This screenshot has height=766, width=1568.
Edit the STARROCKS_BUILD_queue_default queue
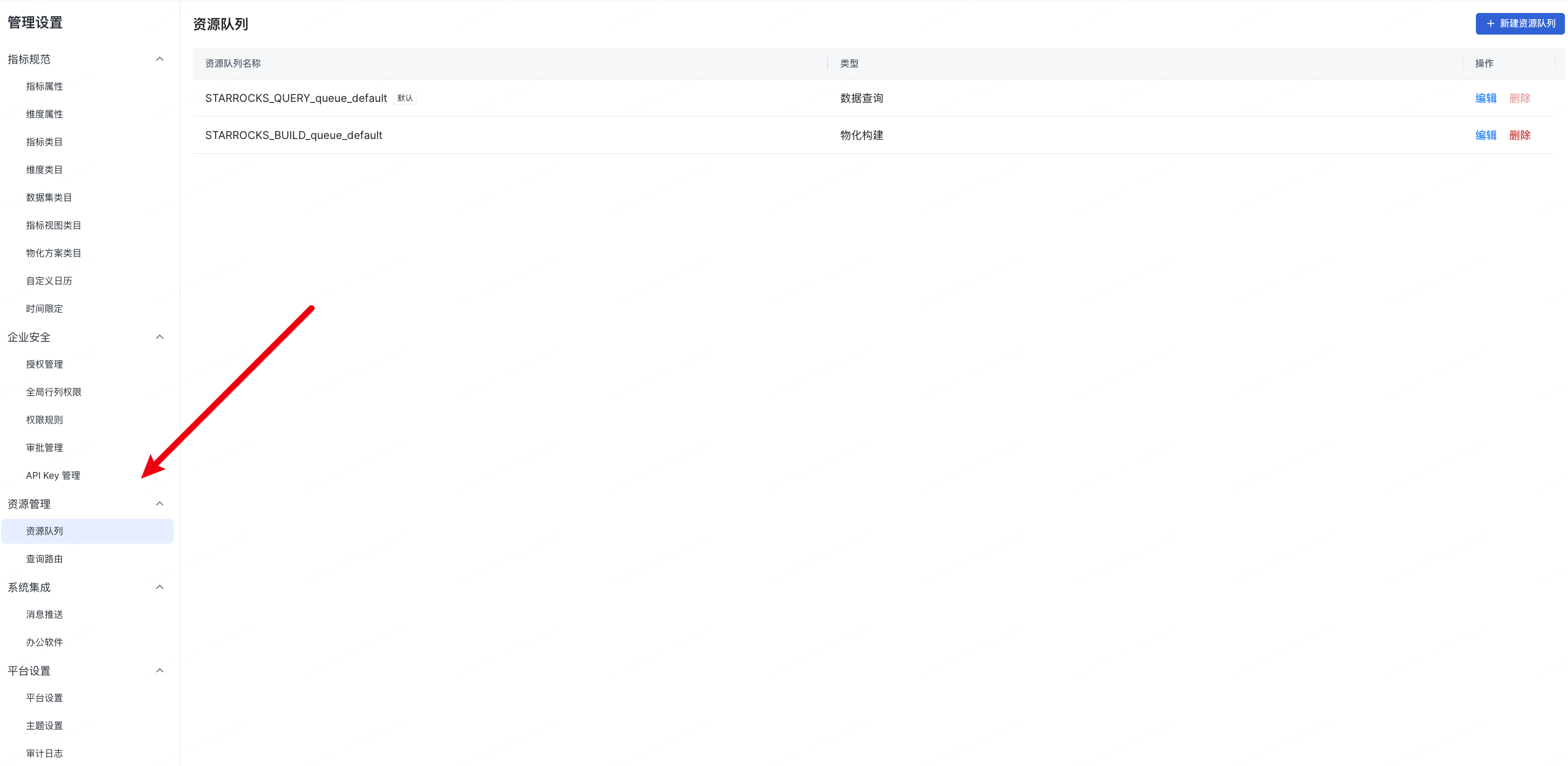1485,135
